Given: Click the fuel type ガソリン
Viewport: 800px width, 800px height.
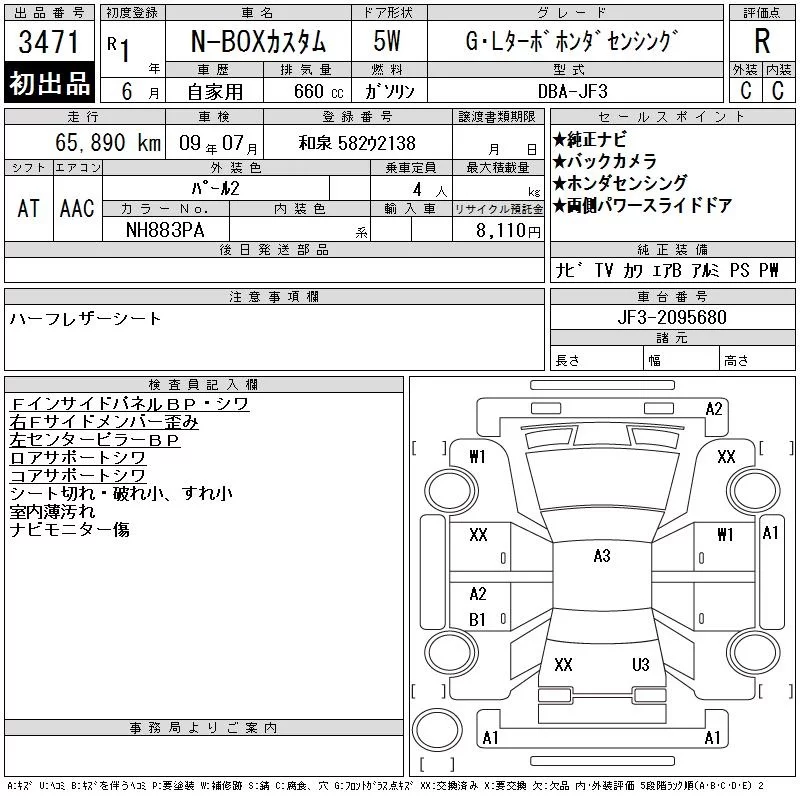Looking at the screenshot, I should point(390,91).
